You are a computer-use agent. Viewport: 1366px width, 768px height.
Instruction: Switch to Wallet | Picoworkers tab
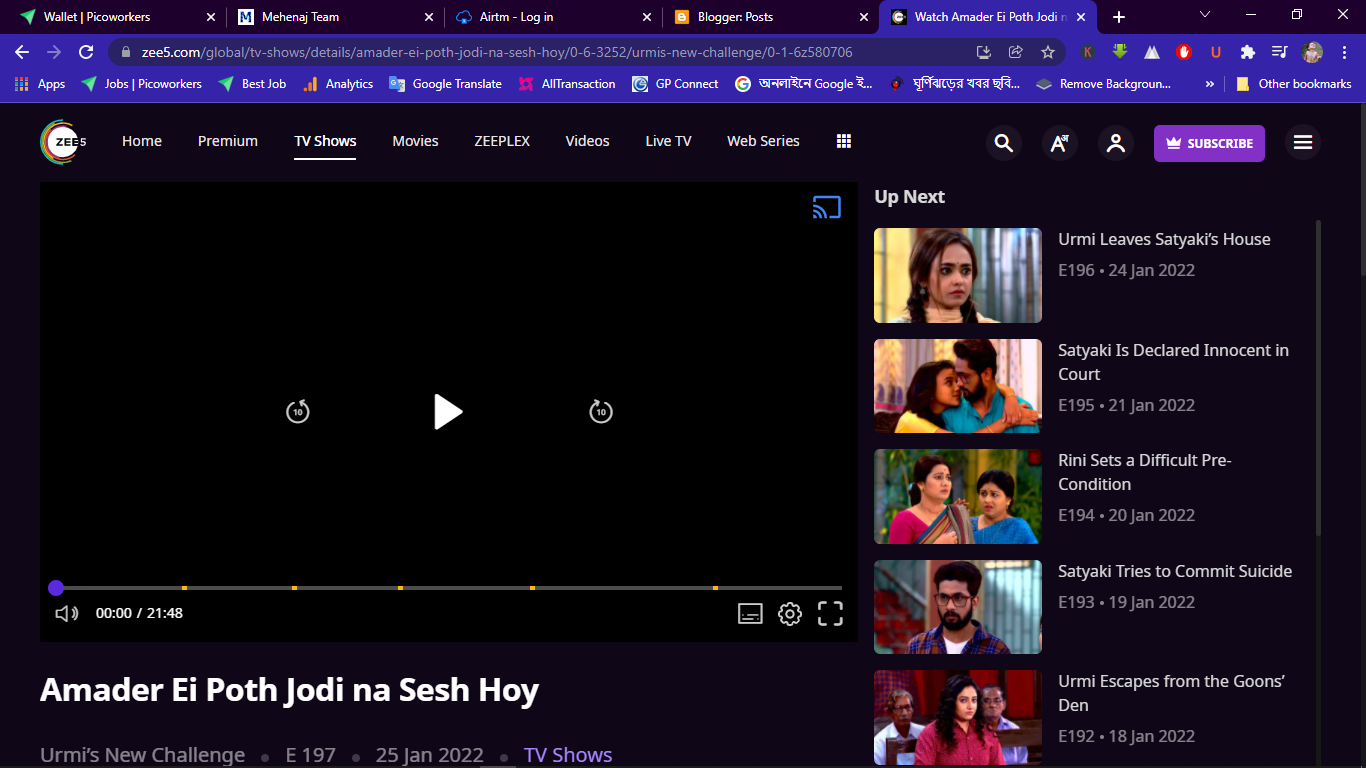(x=118, y=17)
